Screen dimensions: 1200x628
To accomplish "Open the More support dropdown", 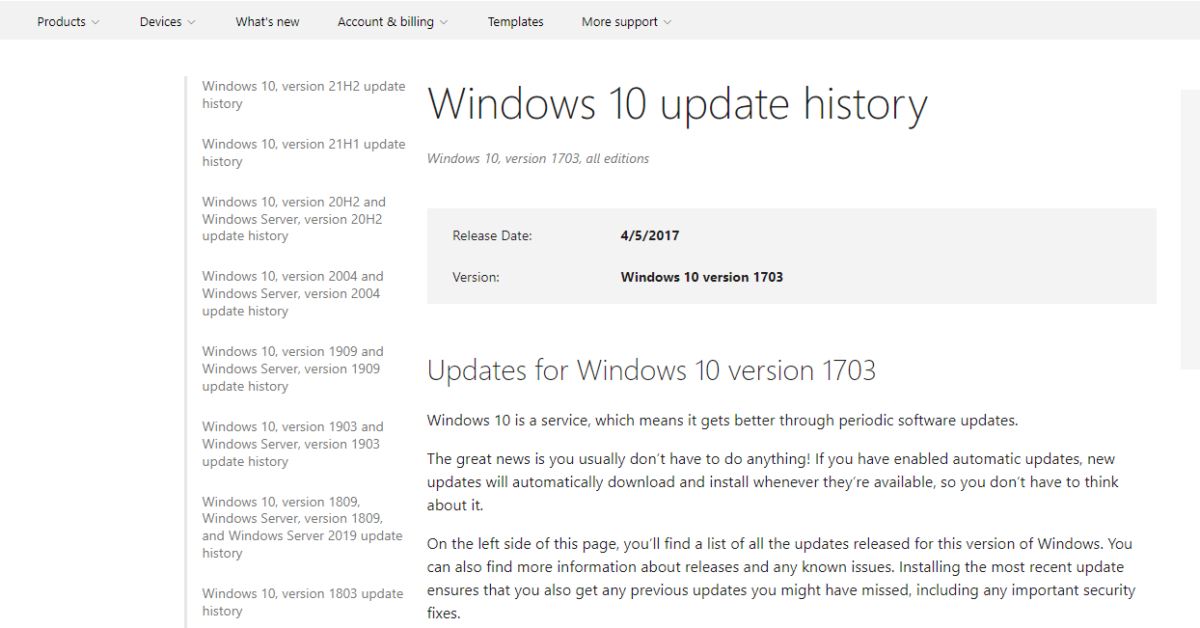I will click(x=626, y=22).
